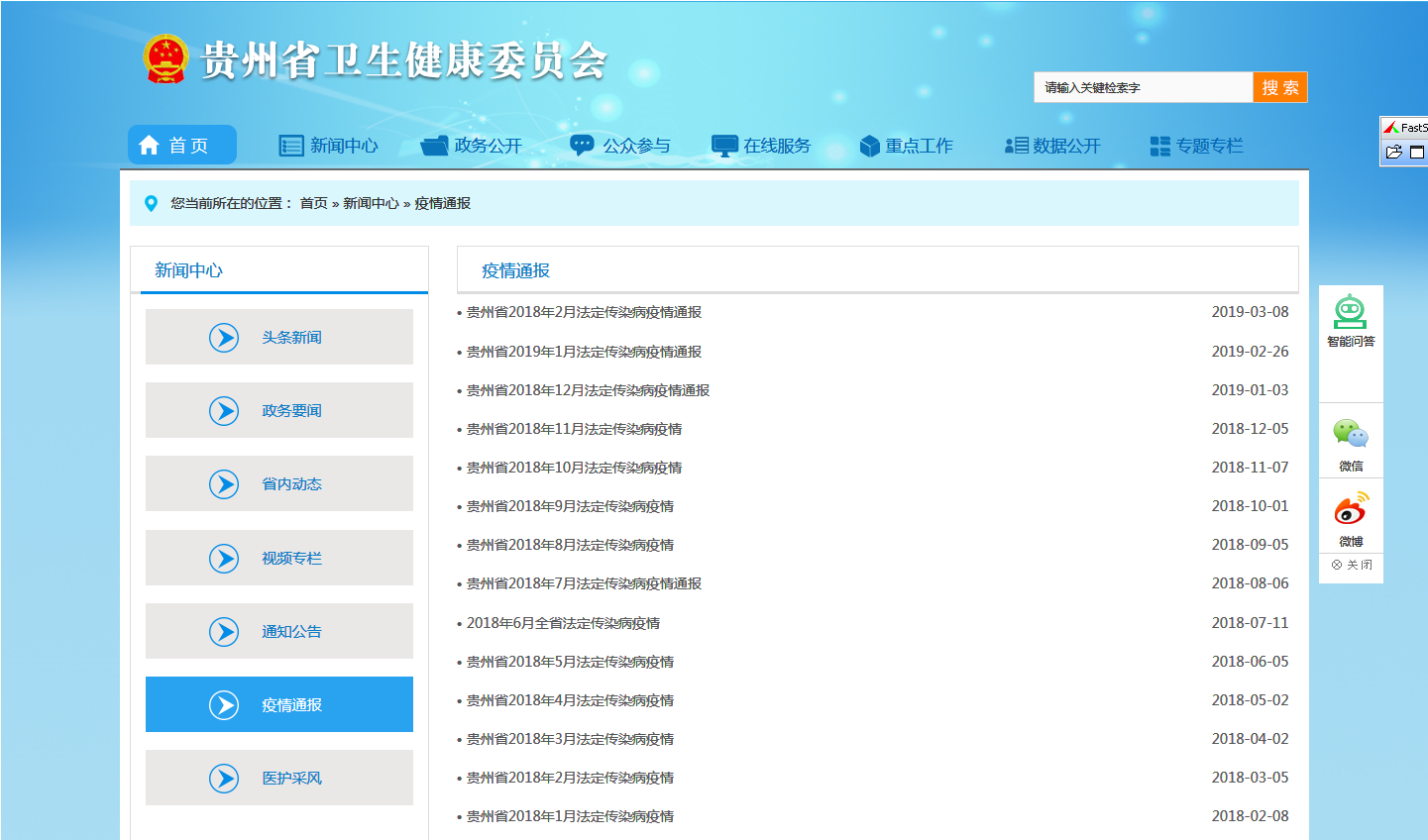Open the 2018年6月全省法定传染病疫情 article
Viewport: 1428px width, 840px height.
563,623
